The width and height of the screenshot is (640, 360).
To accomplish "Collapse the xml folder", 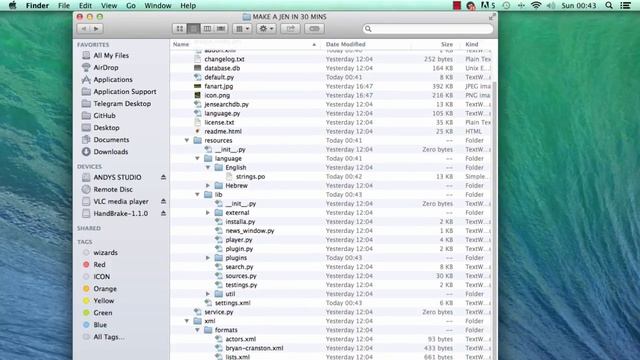I will point(187,321).
